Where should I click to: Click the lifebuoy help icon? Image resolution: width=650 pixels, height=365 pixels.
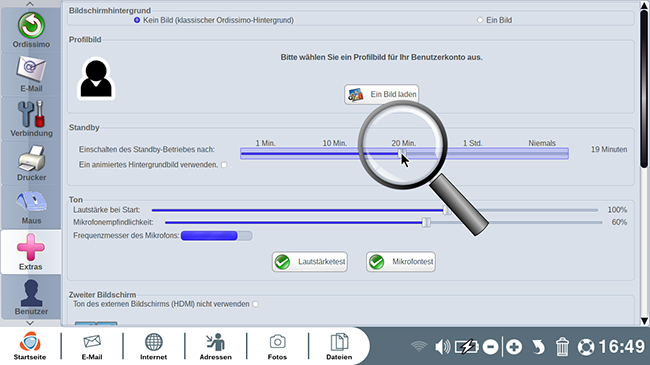point(586,347)
